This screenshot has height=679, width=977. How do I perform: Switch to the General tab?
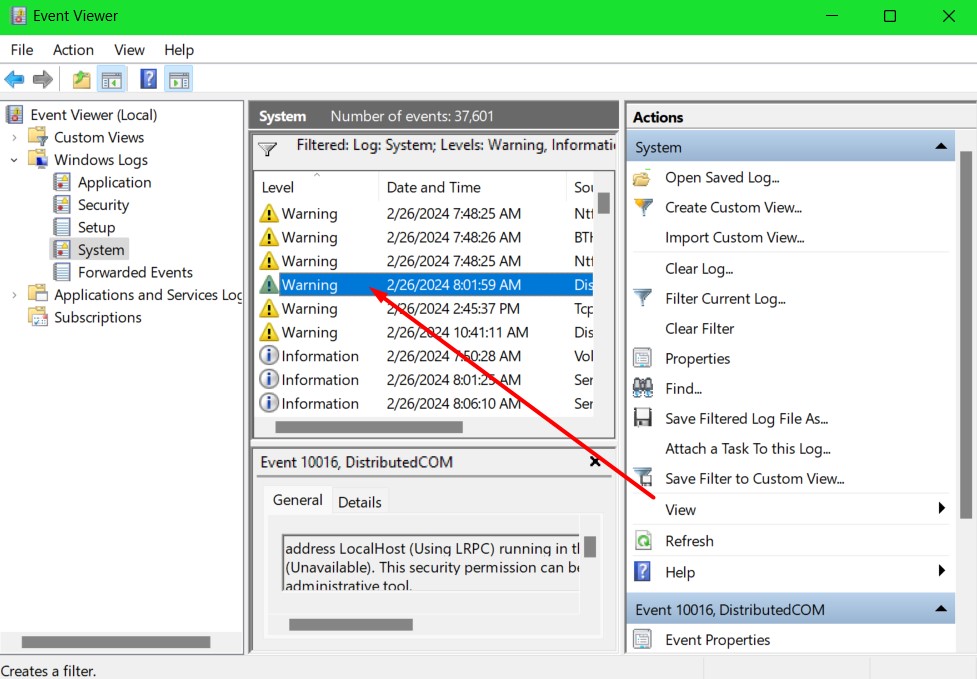(297, 500)
